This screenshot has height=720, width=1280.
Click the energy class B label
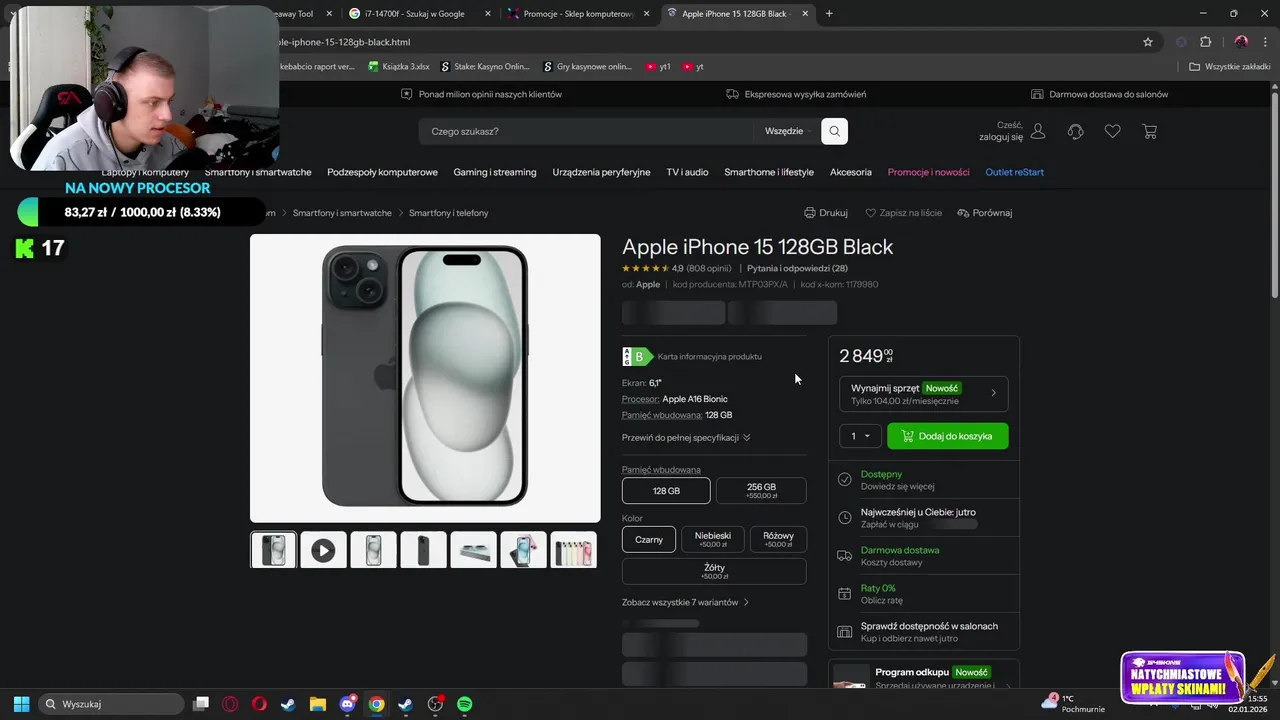[x=638, y=356]
